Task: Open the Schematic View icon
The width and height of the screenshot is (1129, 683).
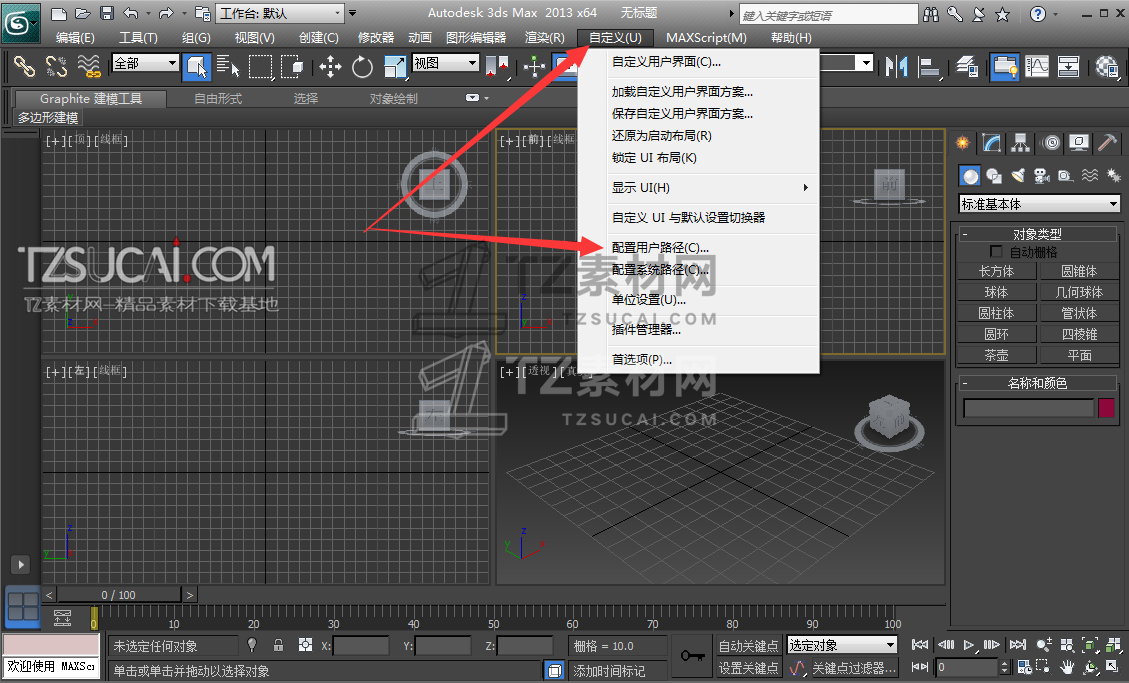Action: (x=1069, y=67)
